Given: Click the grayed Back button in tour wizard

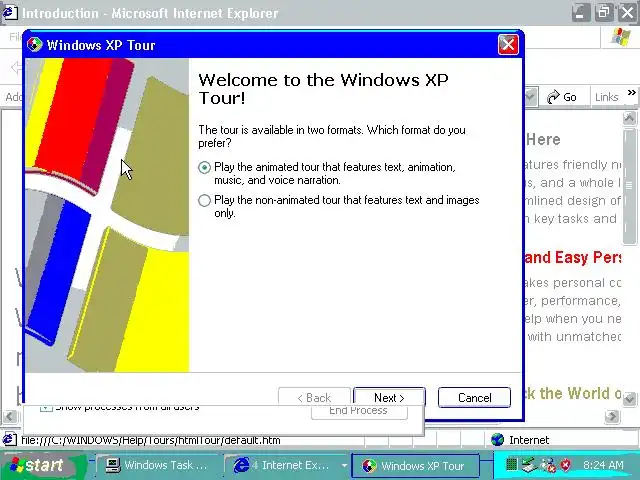Looking at the screenshot, I should pos(314,398).
